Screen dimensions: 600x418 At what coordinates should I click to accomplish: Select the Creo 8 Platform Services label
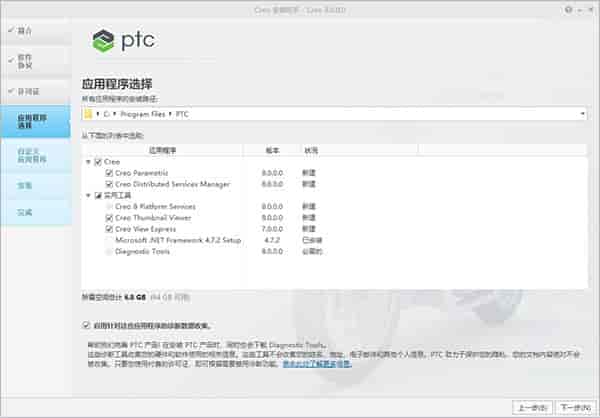tap(155, 207)
